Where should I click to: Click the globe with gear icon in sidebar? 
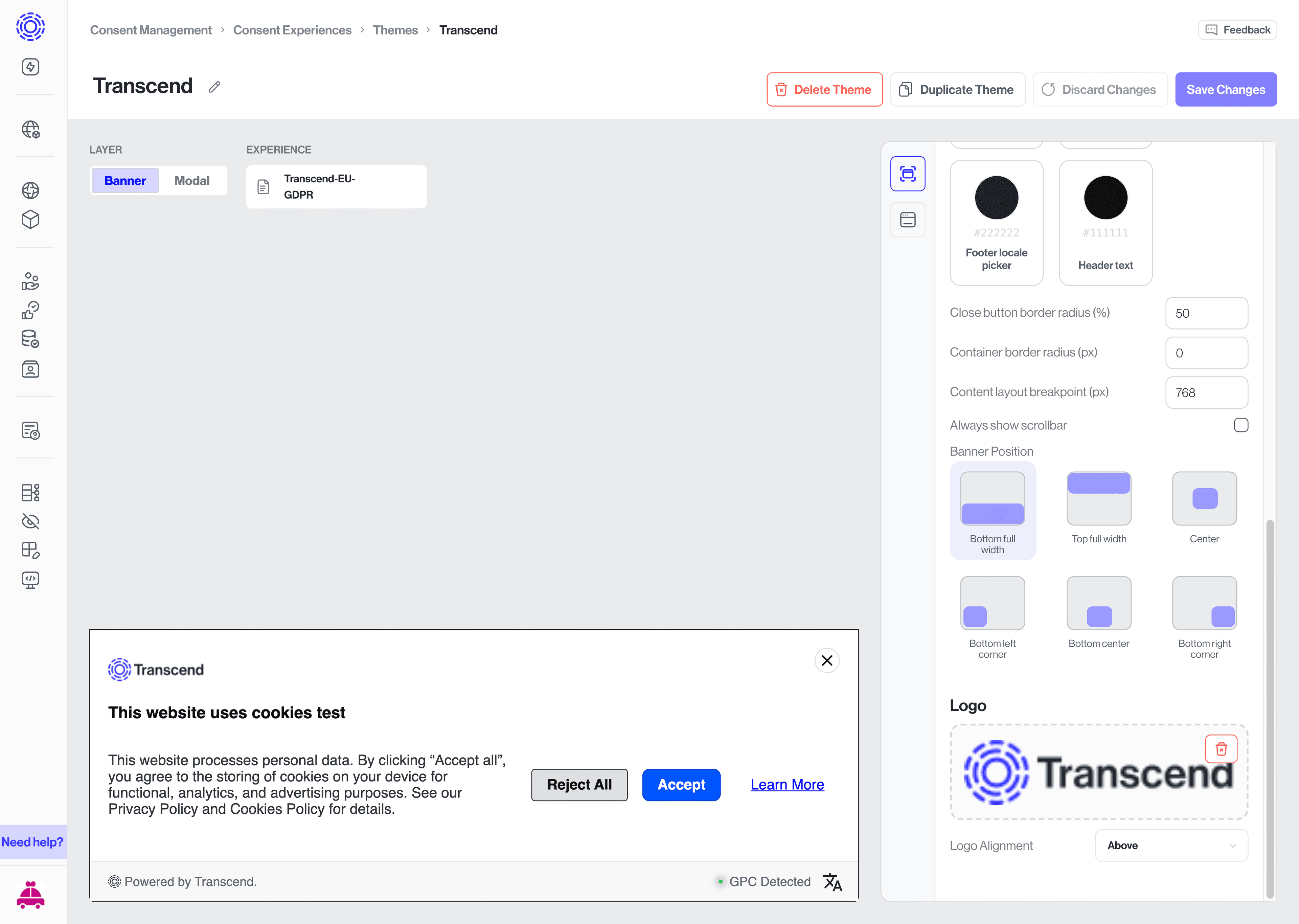(x=30, y=131)
